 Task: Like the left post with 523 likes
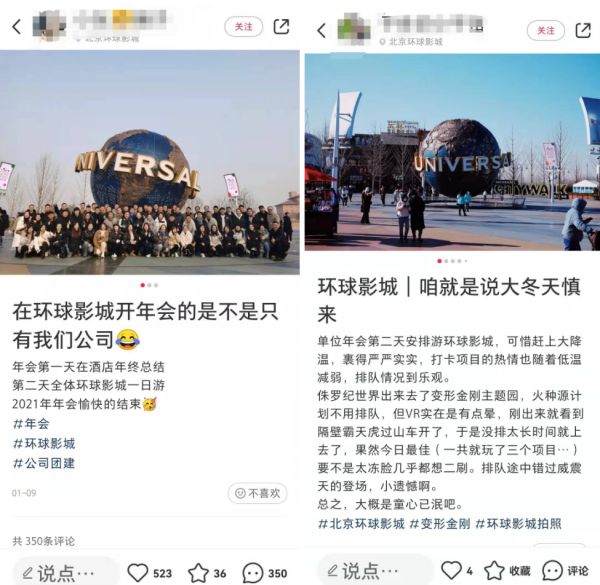[138, 572]
